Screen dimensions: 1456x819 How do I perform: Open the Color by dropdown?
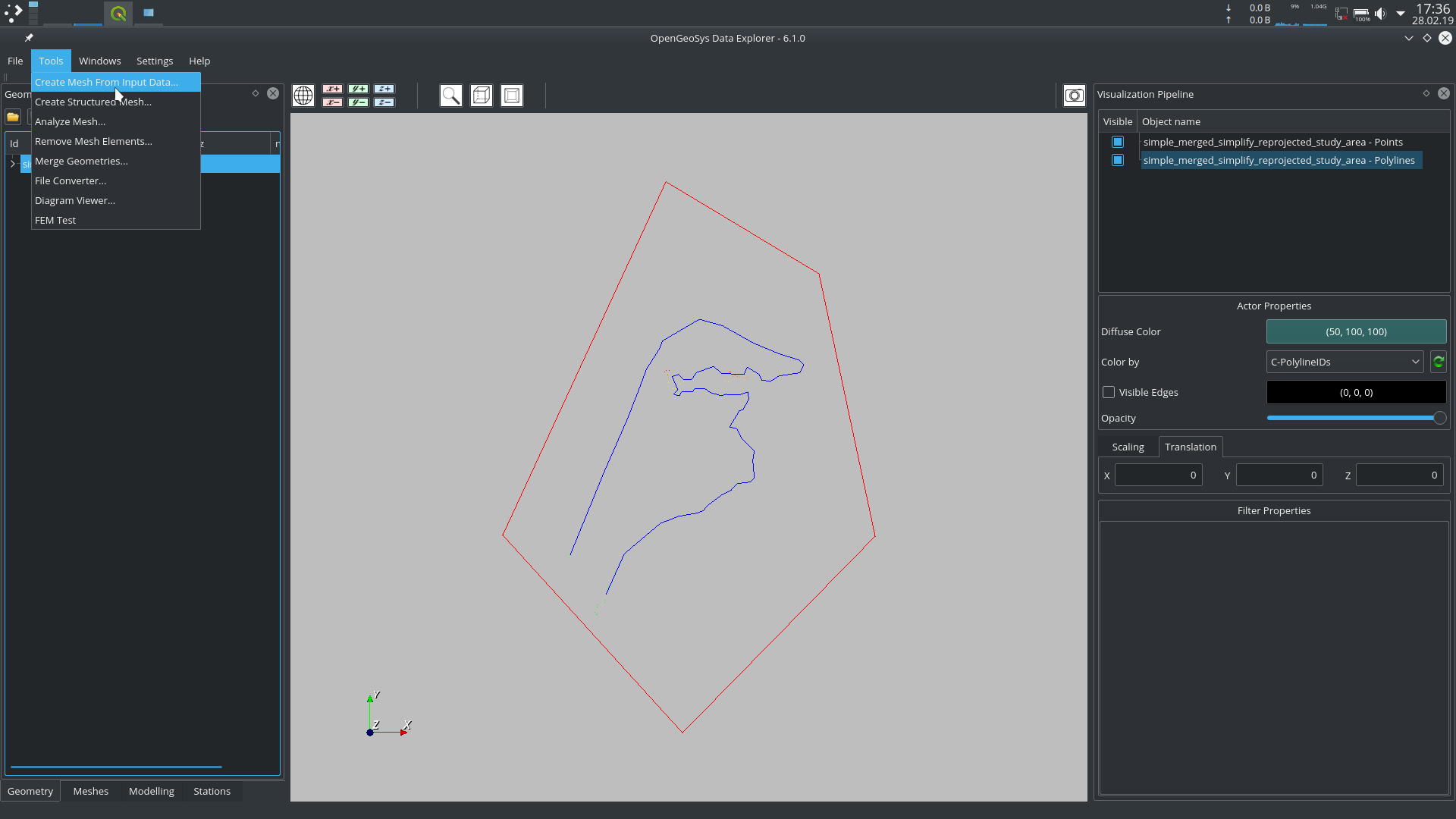[1415, 362]
